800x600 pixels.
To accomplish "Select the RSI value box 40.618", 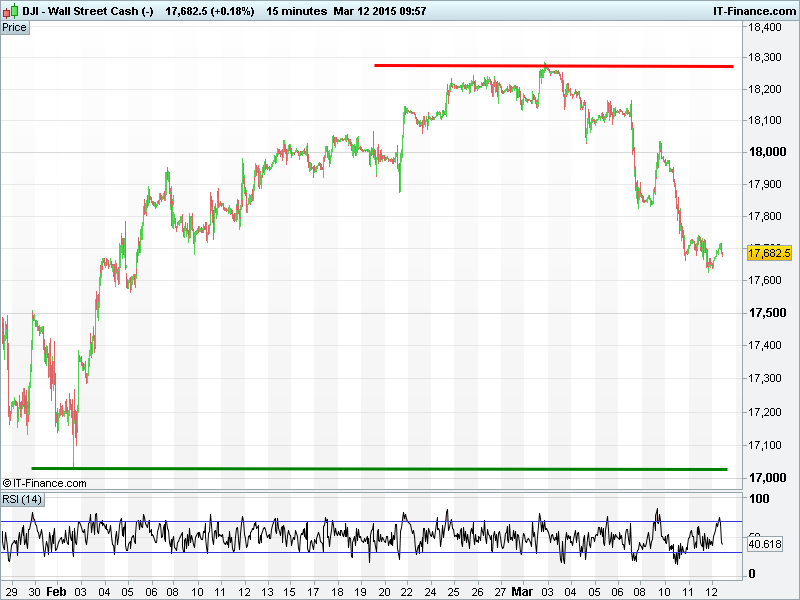I will [765, 544].
